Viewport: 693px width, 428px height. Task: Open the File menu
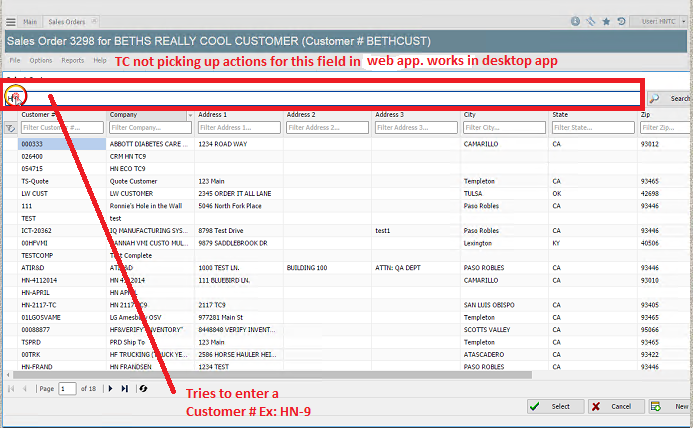[x=14, y=60]
